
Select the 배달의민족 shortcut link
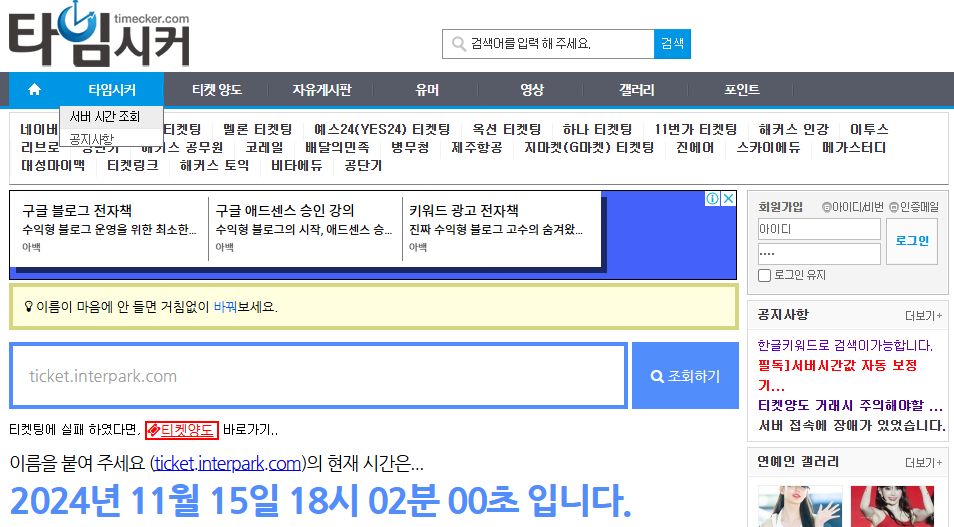pyautogui.click(x=337, y=148)
